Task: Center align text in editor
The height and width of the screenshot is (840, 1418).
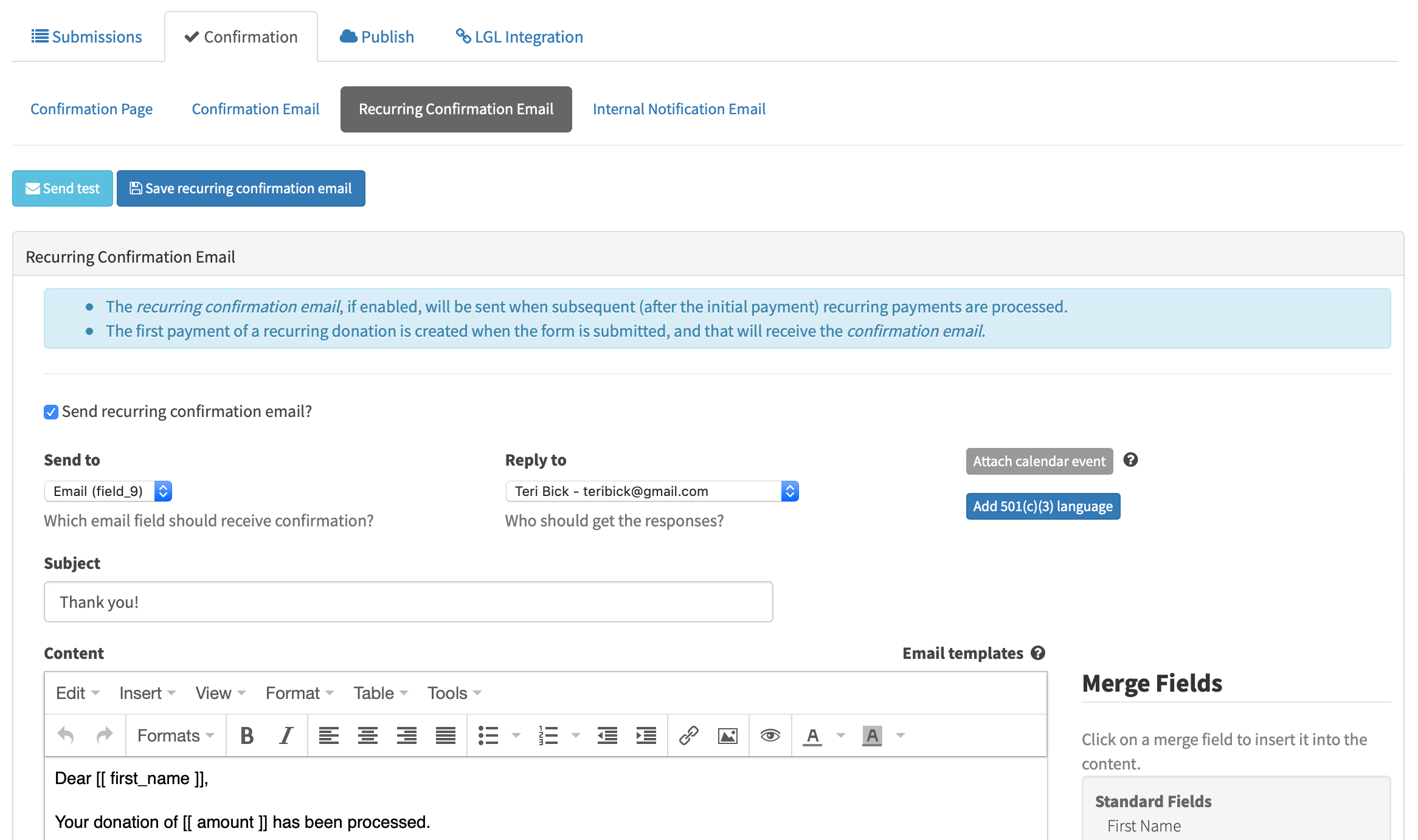Action: click(x=367, y=735)
